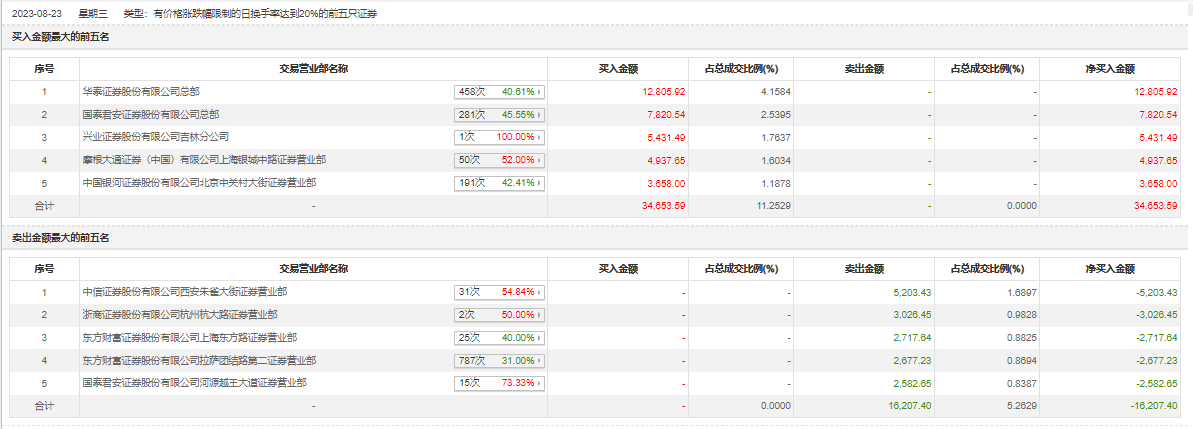The height and width of the screenshot is (429, 1193).
Task: Expand the 50次 52.00% stats box
Action: (498, 160)
